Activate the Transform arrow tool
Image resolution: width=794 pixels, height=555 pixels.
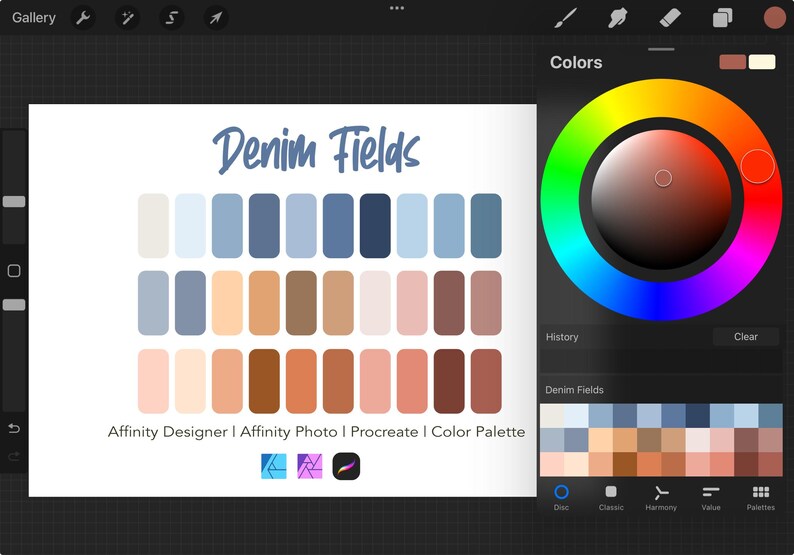pyautogui.click(x=216, y=18)
